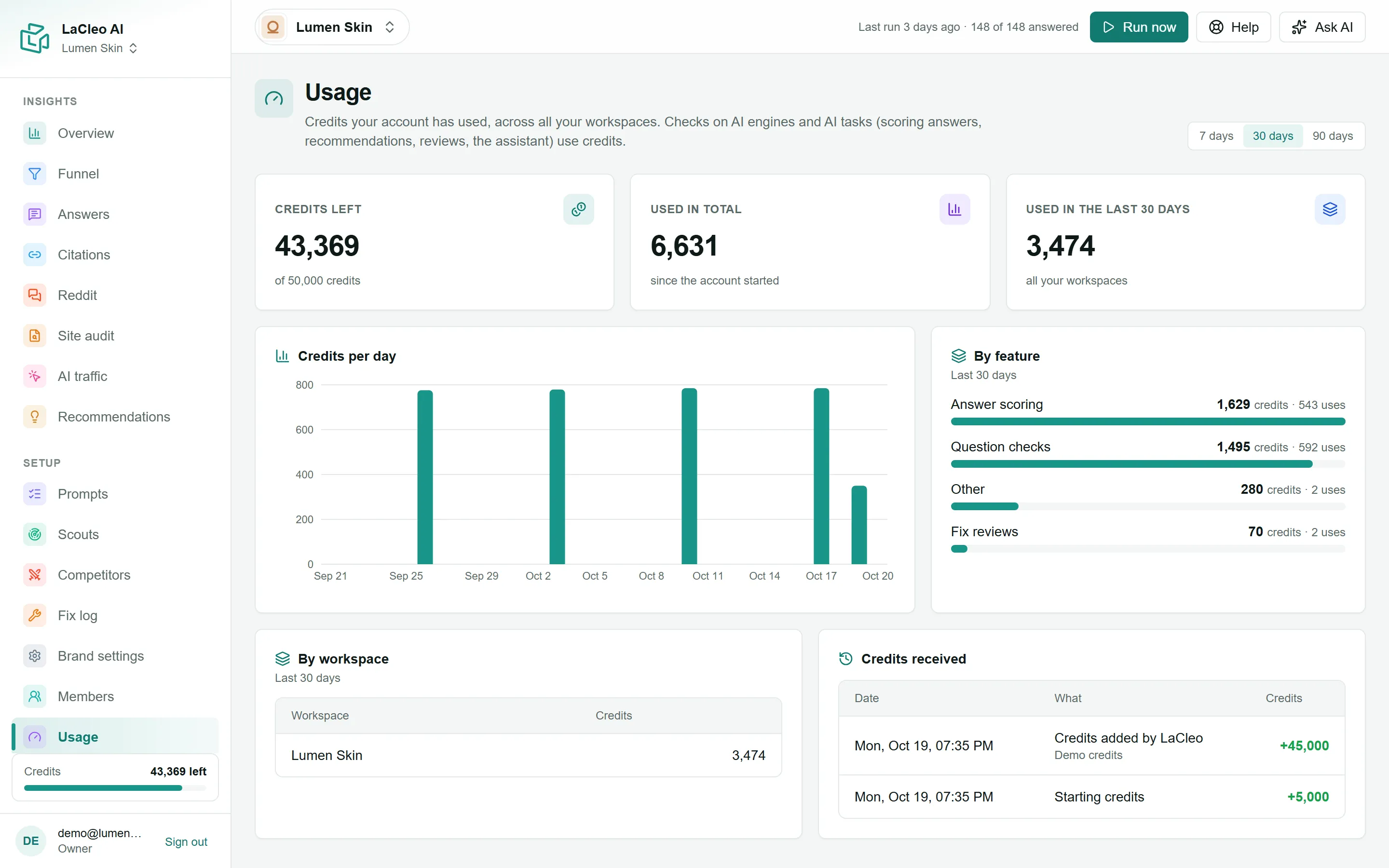This screenshot has width=1389, height=868.
Task: Click the Members people icon
Action: point(34,696)
